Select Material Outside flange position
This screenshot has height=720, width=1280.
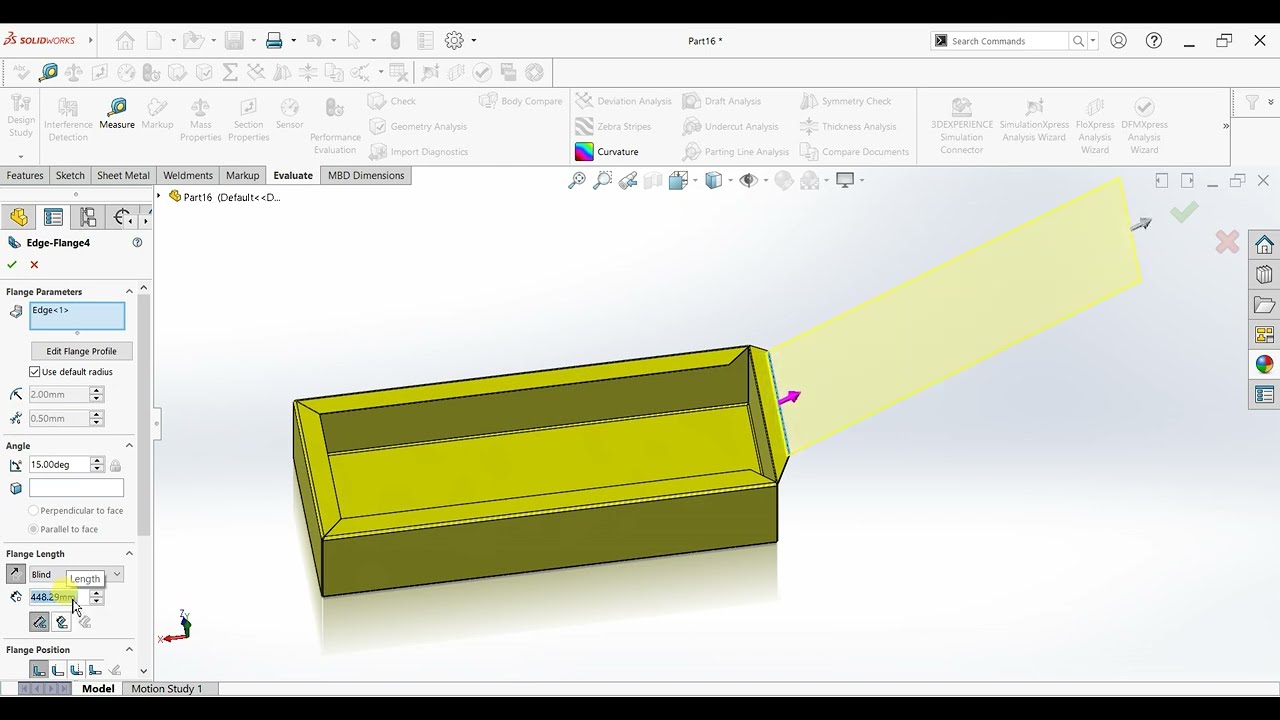[58, 670]
